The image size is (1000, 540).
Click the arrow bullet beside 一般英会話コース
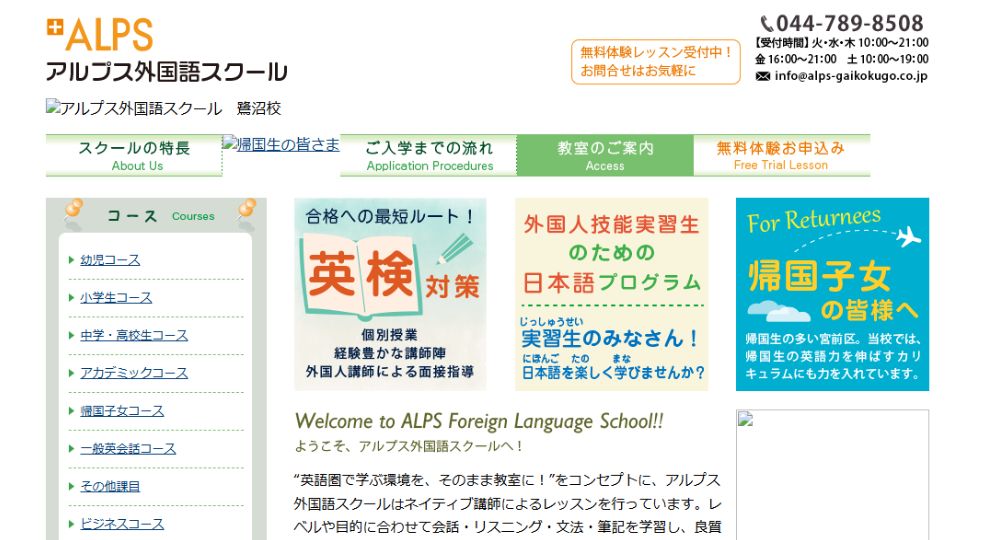point(71,448)
